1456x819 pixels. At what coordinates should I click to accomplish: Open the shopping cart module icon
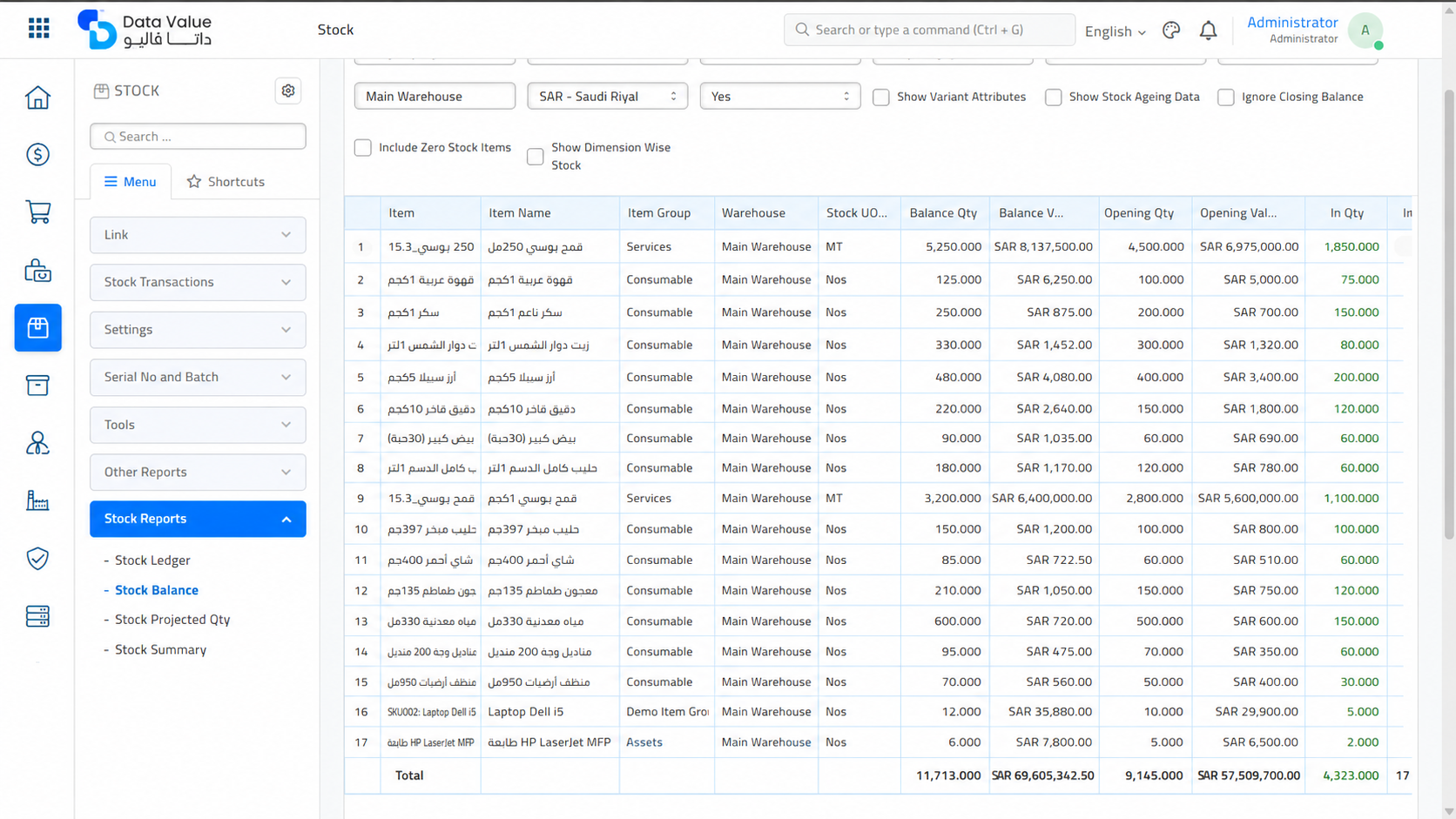pos(37,212)
